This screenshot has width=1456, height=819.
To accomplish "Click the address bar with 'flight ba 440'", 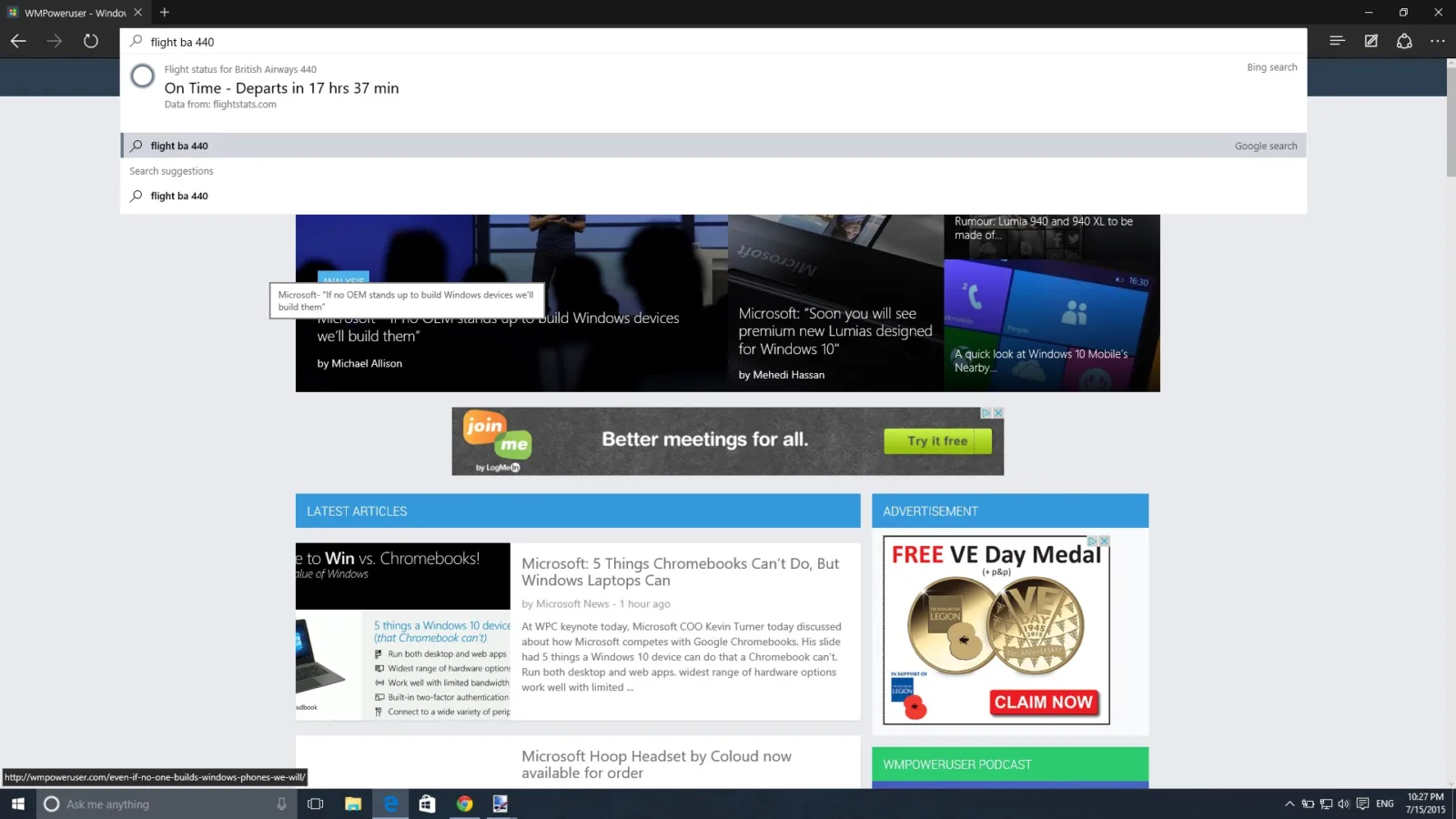I will (713, 42).
